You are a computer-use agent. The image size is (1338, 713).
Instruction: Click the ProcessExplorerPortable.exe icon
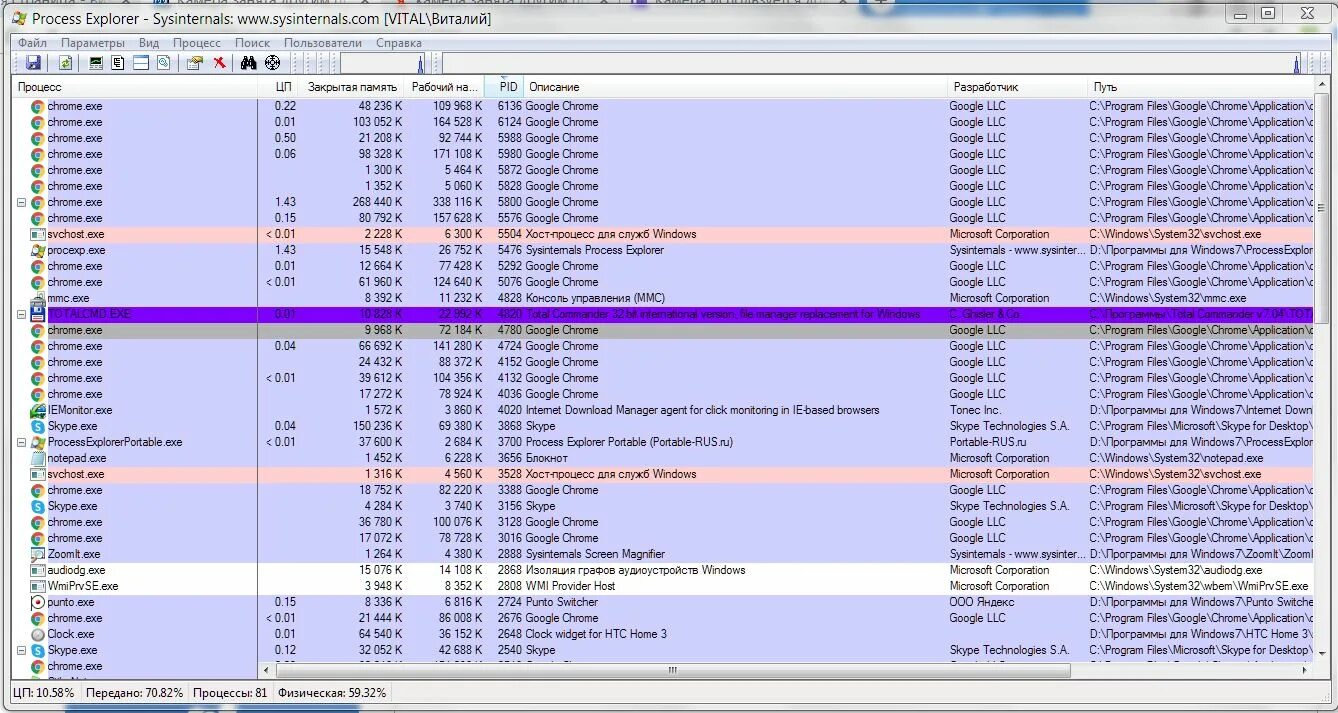pyautogui.click(x=38, y=442)
